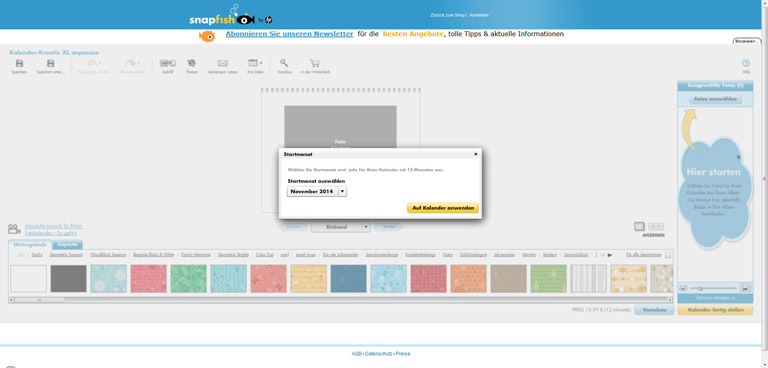Open the Geometric Seasons background category
This screenshot has width=768, height=368.
coord(66,255)
